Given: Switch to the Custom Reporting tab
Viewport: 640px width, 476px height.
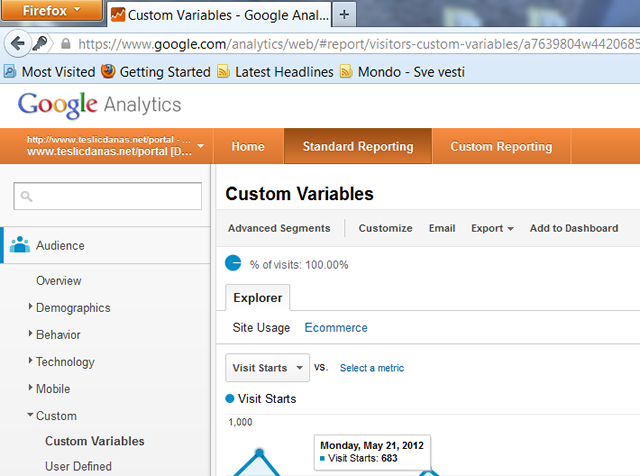Looking at the screenshot, I should pyautogui.click(x=500, y=147).
